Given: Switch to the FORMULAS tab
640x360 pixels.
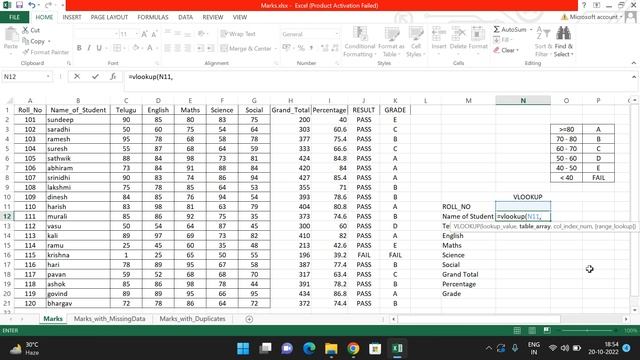Looking at the screenshot, I should [153, 17].
